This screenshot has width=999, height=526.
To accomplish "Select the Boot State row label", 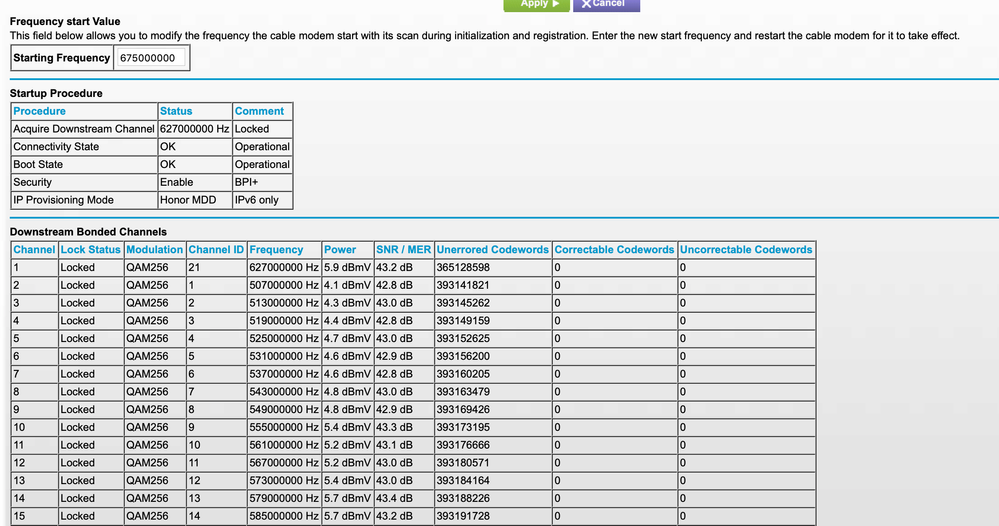I will (x=38, y=164).
